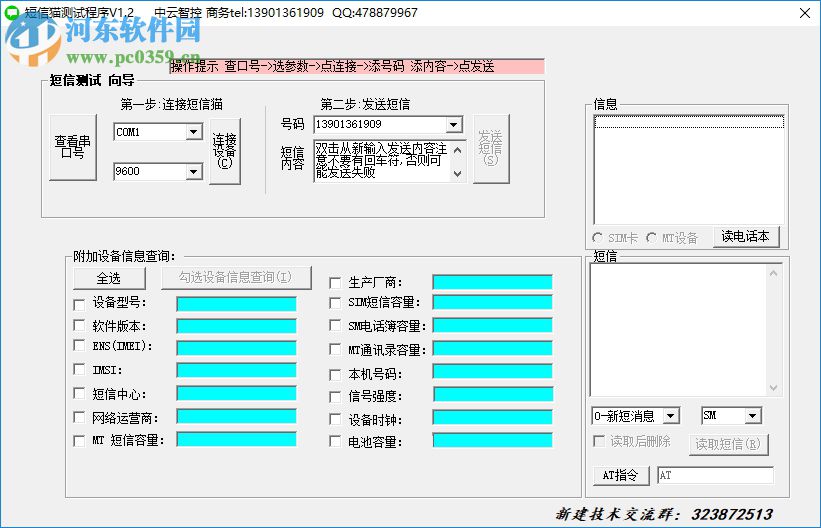Expand the phone number 13901361909 dropdown

pyautogui.click(x=453, y=125)
